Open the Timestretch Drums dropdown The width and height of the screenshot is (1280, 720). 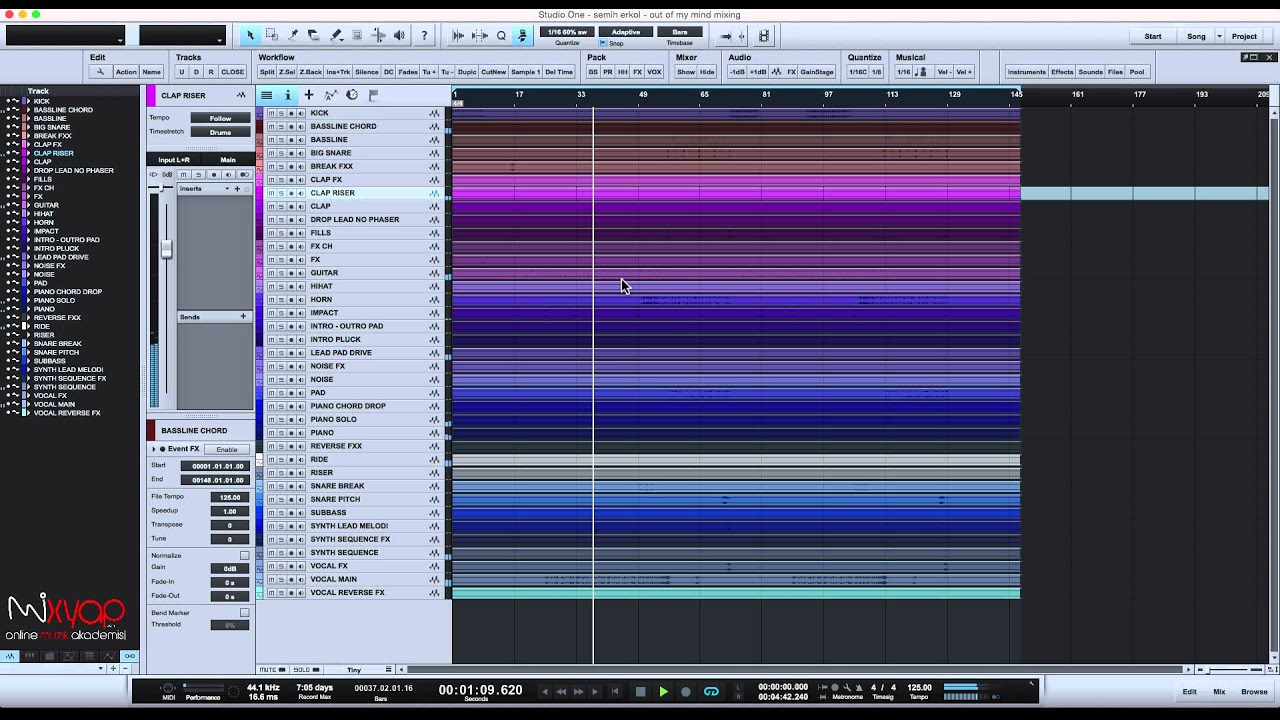tap(220, 132)
